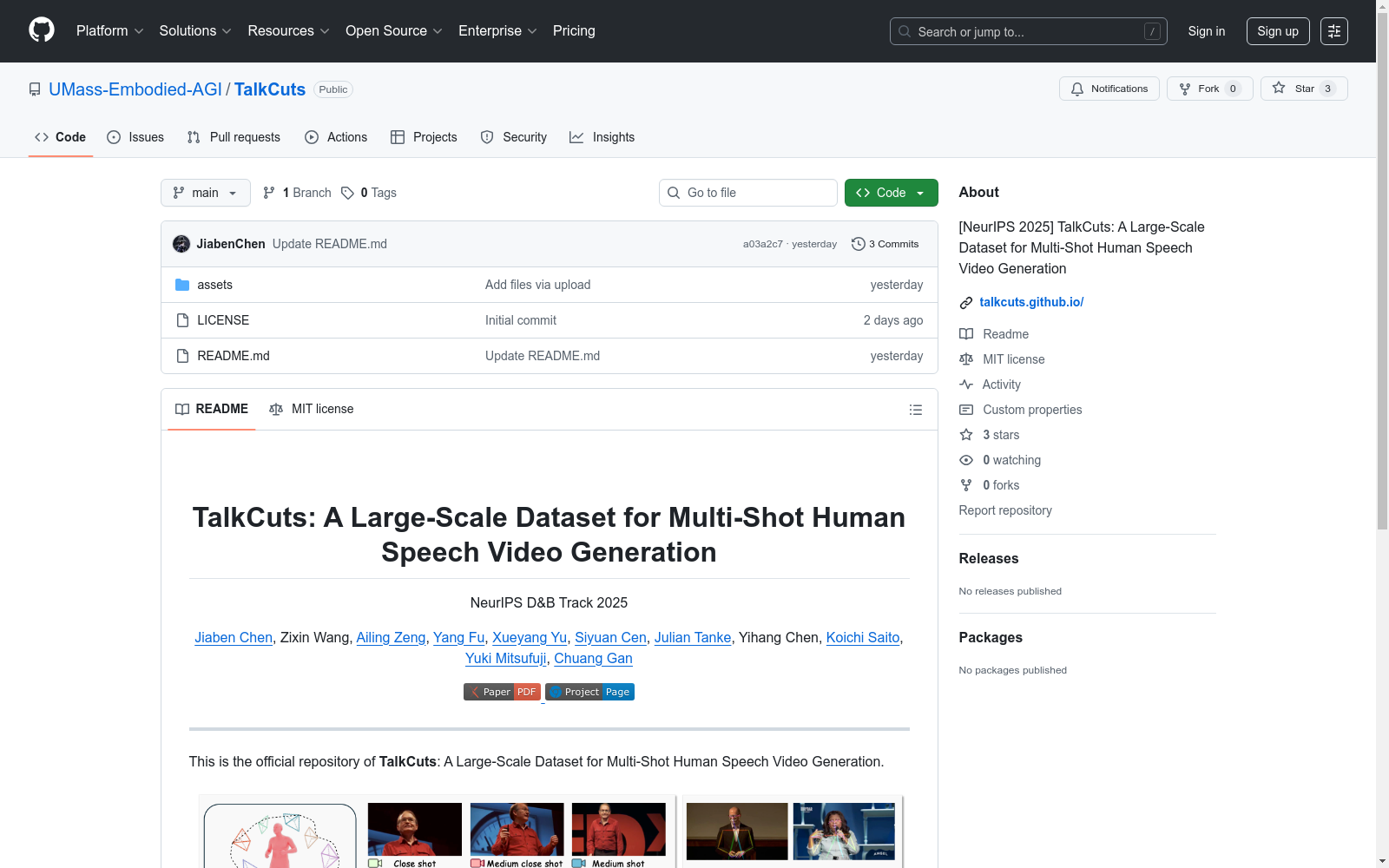Open the Activity pulse link
The height and width of the screenshot is (868, 1389).
(x=991, y=385)
